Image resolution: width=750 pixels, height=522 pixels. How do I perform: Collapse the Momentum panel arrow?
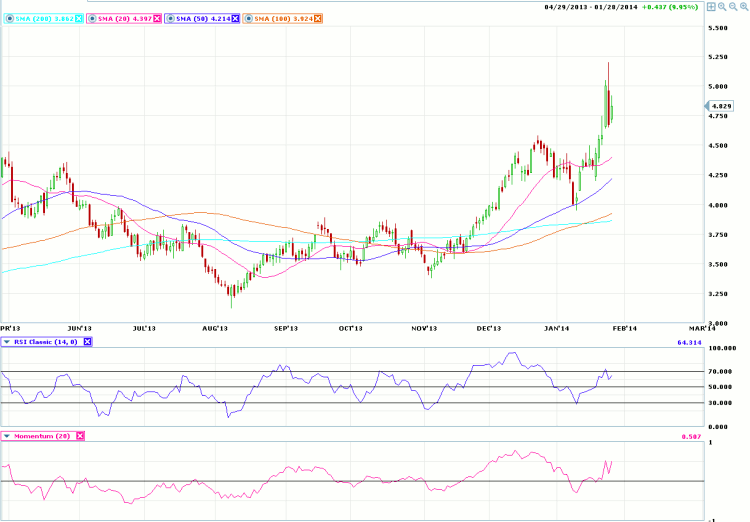click(x=6, y=436)
